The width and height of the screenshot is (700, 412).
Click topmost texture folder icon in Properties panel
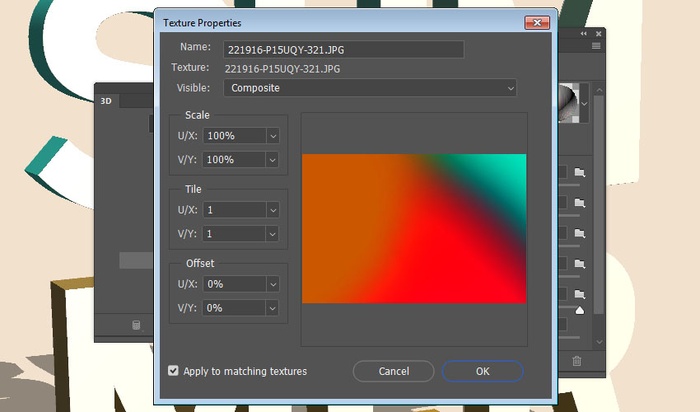pos(579,172)
